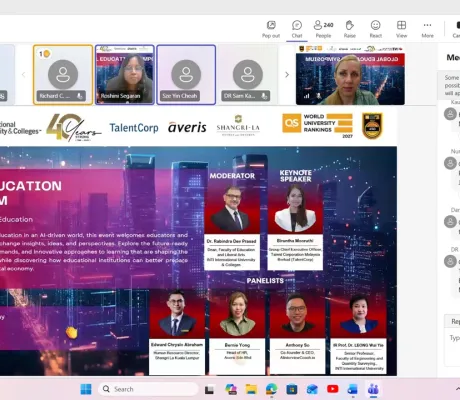Select the Richard C. participant tile

click(63, 75)
